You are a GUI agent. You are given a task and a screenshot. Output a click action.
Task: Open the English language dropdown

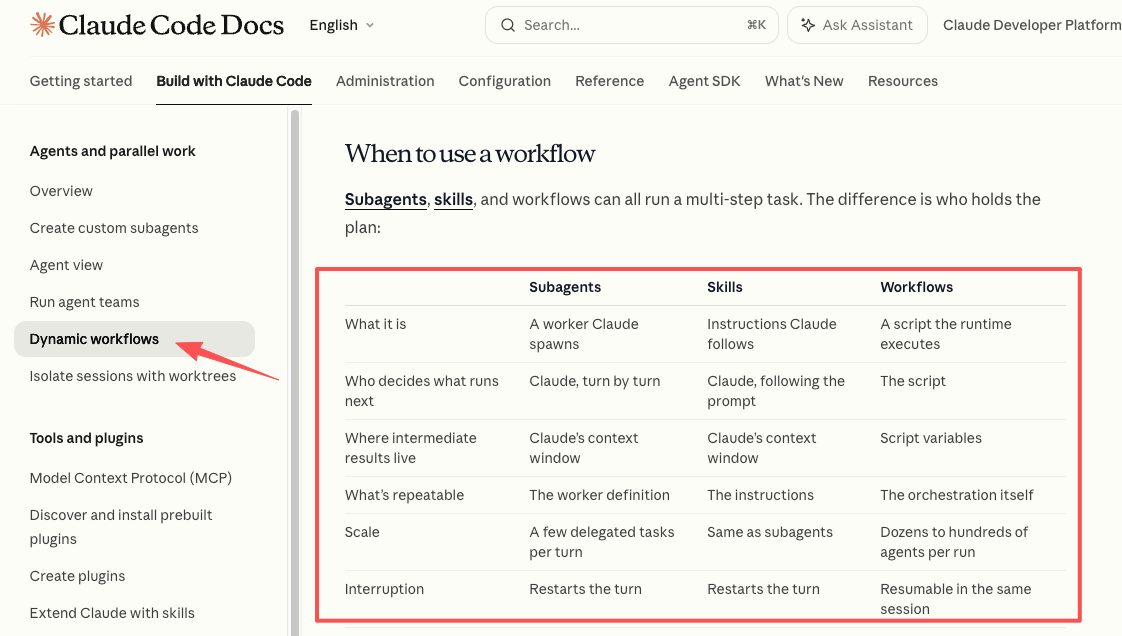click(342, 25)
